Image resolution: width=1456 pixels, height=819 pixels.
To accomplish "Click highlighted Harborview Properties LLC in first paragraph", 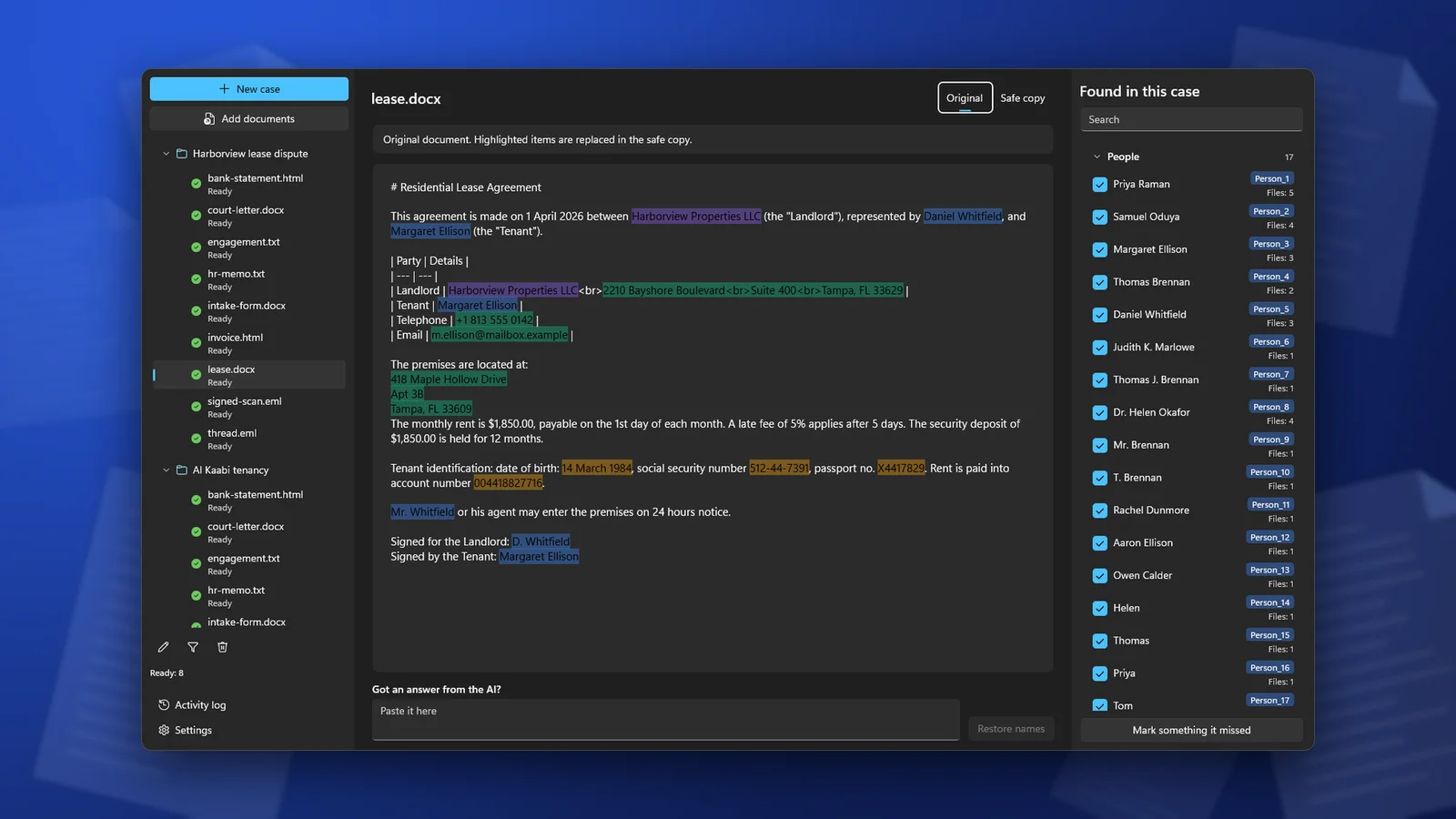I will point(696,217).
